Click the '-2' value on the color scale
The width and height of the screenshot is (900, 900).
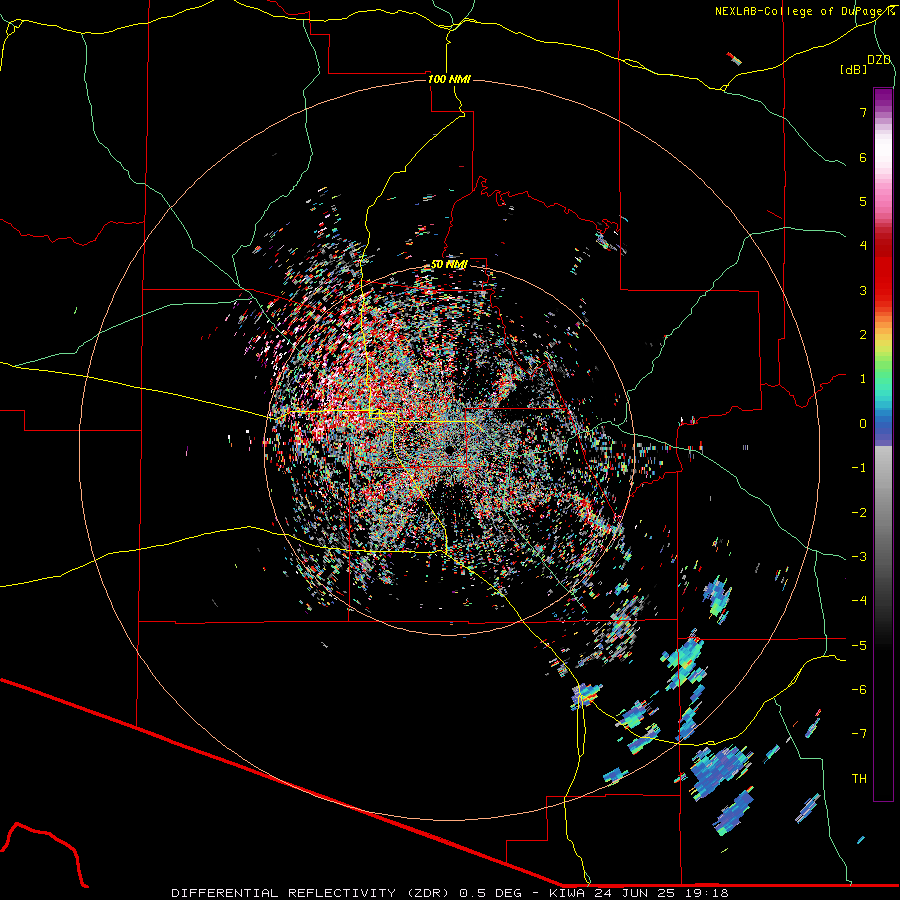tap(859, 513)
